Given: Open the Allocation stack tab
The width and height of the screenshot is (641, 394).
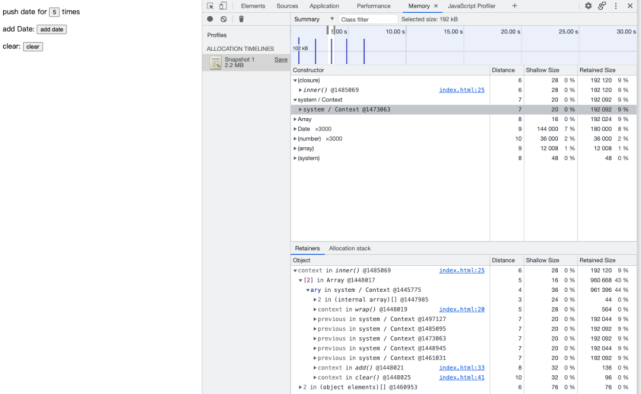Looking at the screenshot, I should tap(350, 248).
